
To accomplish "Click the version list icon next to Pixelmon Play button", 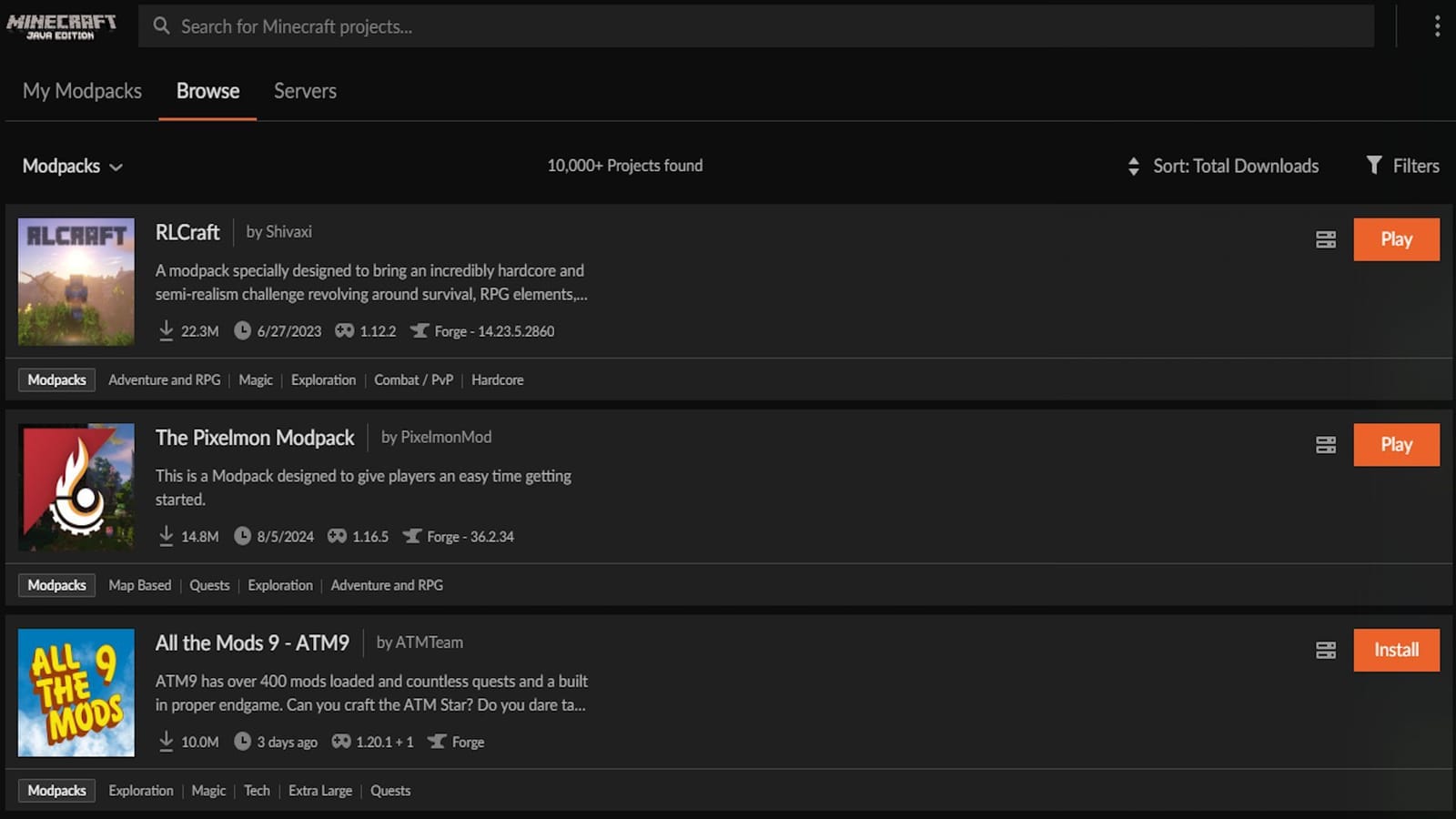I will pos(1326,445).
